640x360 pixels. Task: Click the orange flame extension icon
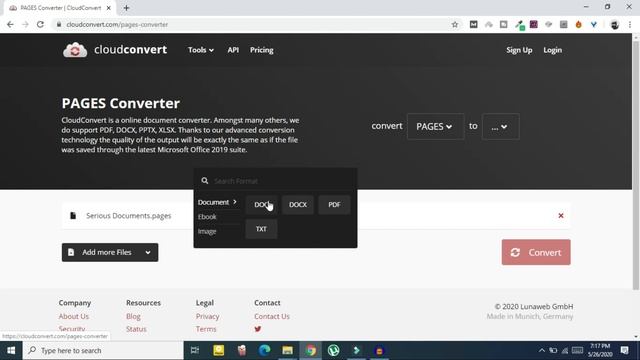[x=578, y=24]
